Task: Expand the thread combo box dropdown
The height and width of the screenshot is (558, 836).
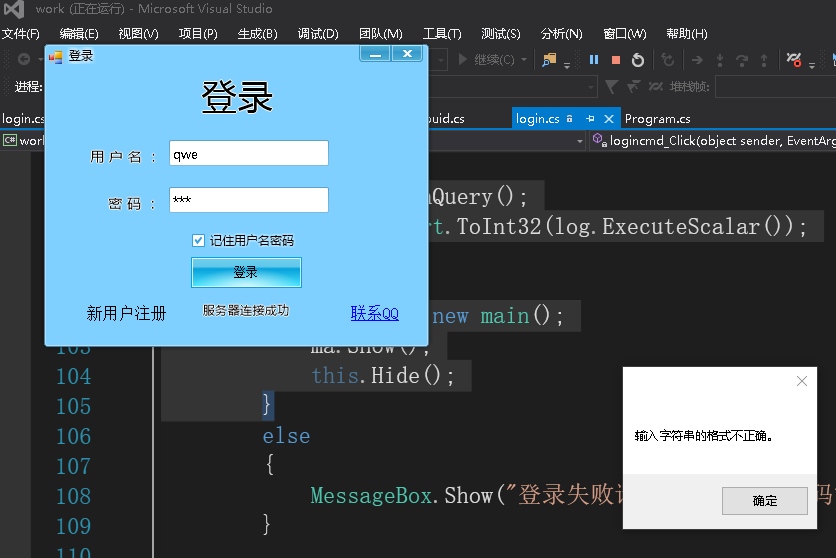Action: pos(590,86)
